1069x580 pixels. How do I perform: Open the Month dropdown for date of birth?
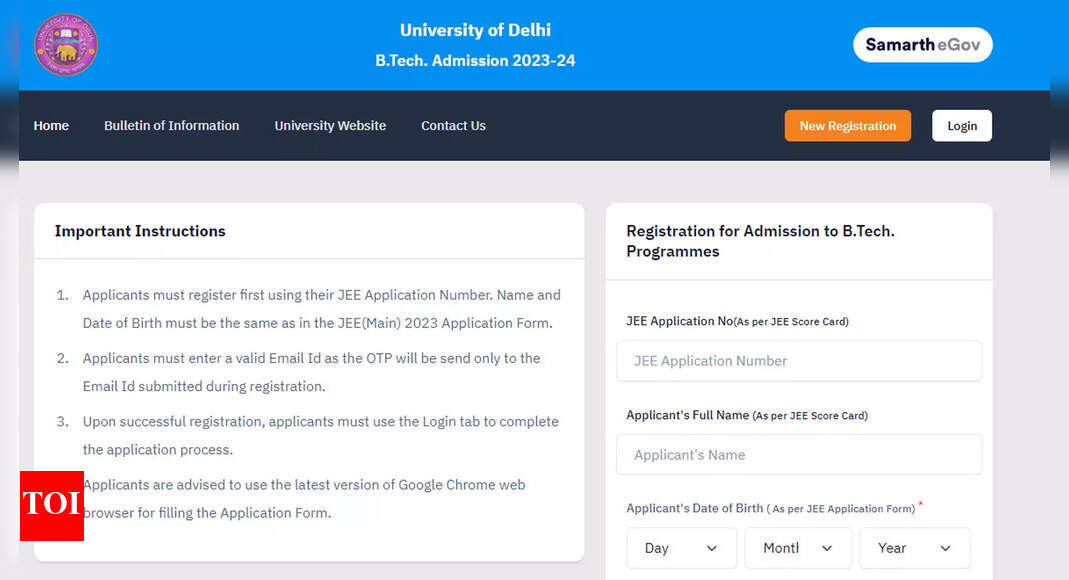point(798,548)
